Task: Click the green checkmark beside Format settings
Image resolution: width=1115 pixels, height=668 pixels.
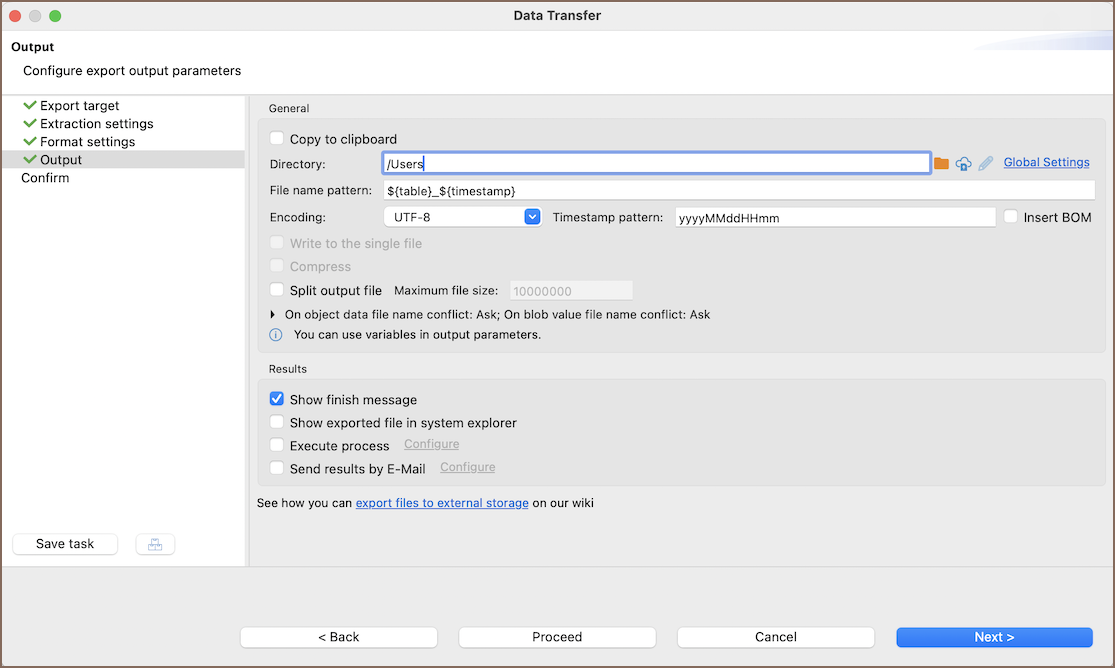Action: (30, 141)
